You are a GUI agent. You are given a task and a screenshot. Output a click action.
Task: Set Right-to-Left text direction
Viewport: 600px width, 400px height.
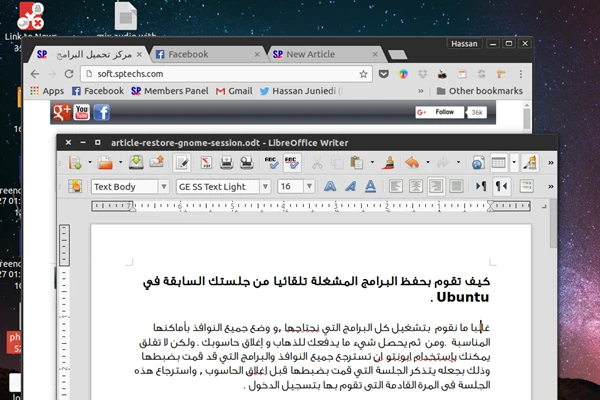(x=501, y=186)
